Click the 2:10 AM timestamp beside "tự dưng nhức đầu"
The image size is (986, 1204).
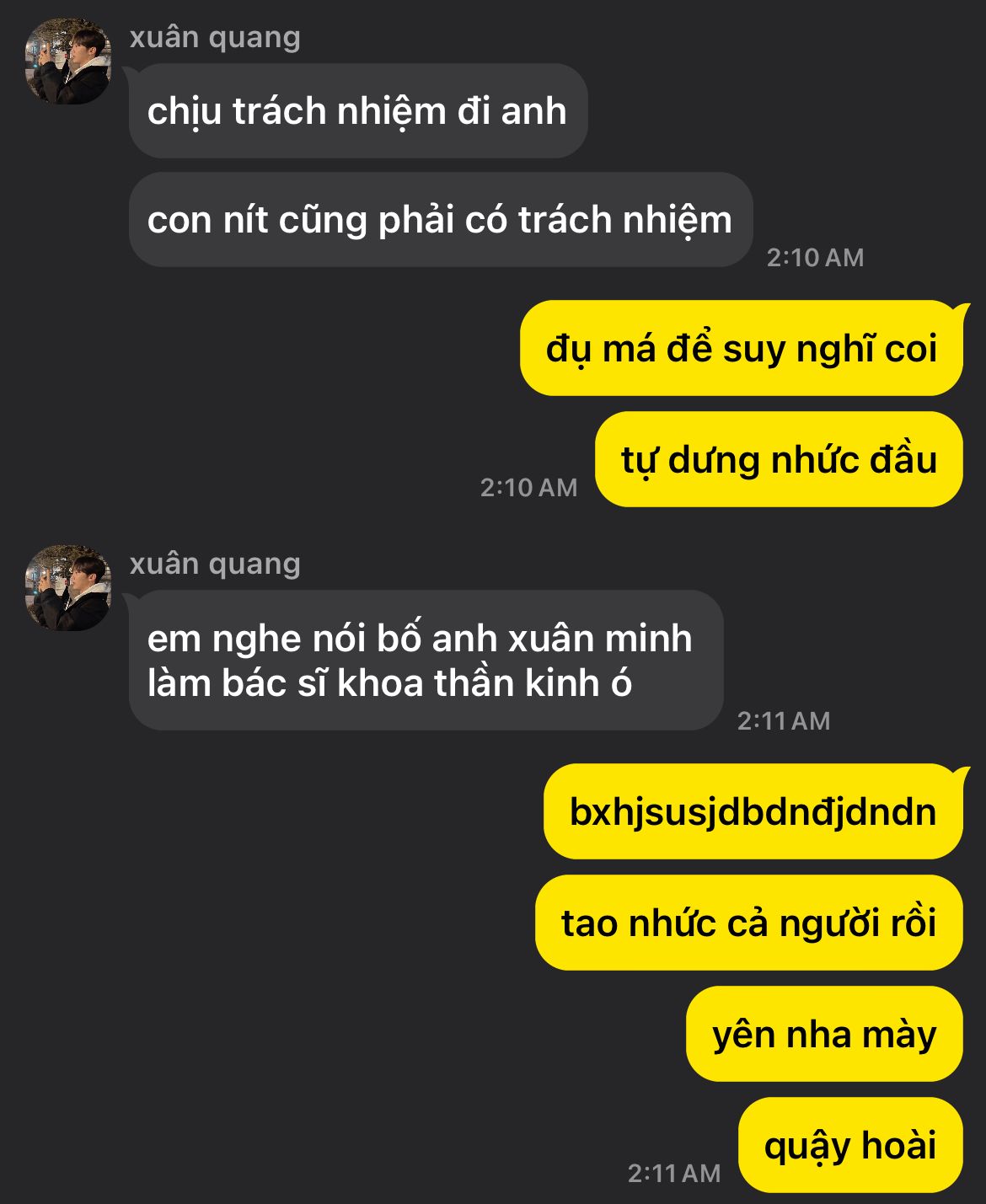click(x=528, y=487)
